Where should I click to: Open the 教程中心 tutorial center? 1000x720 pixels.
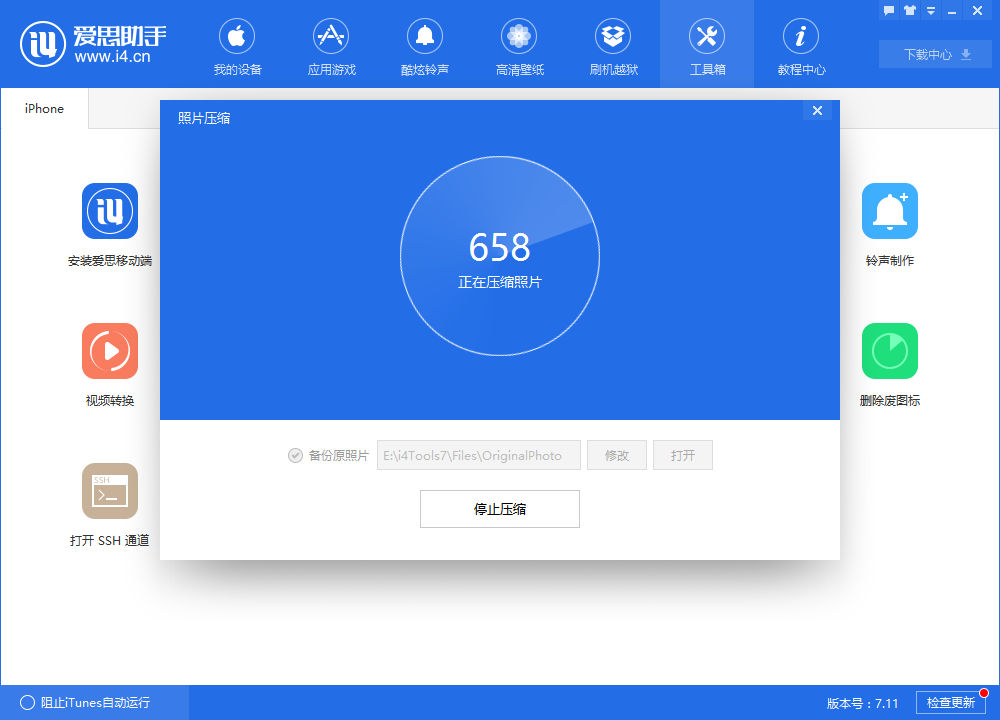801,45
